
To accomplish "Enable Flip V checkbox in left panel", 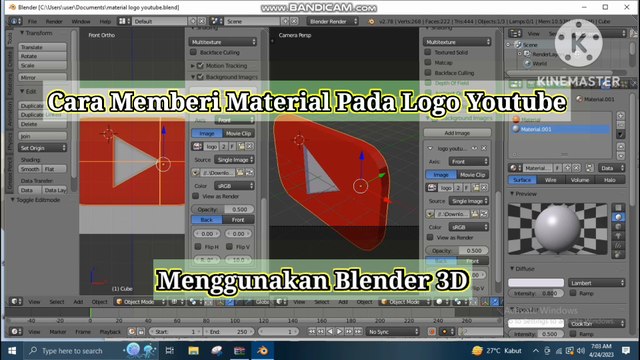I will click(229, 247).
